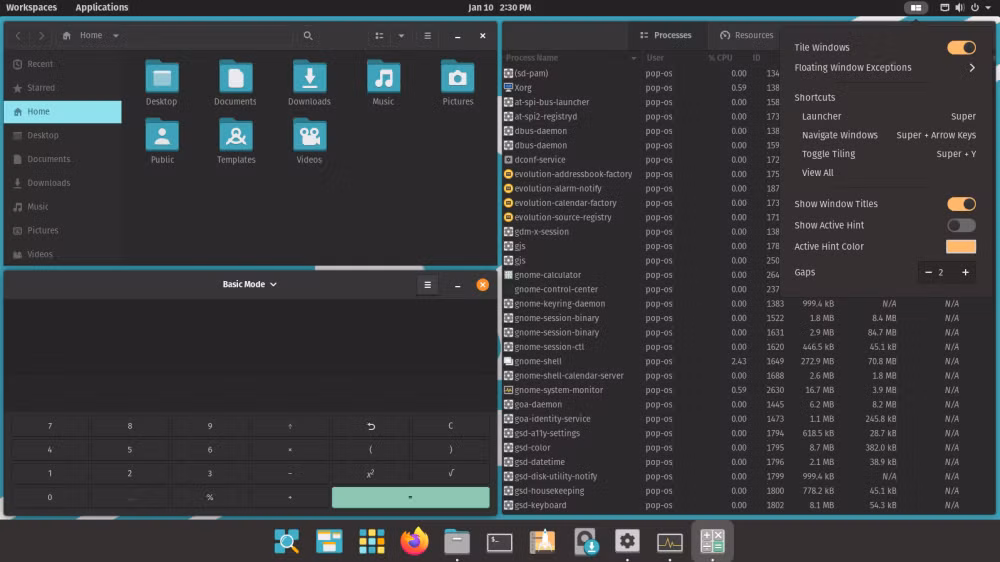Select Downloads in Files sidebar

tap(62, 183)
